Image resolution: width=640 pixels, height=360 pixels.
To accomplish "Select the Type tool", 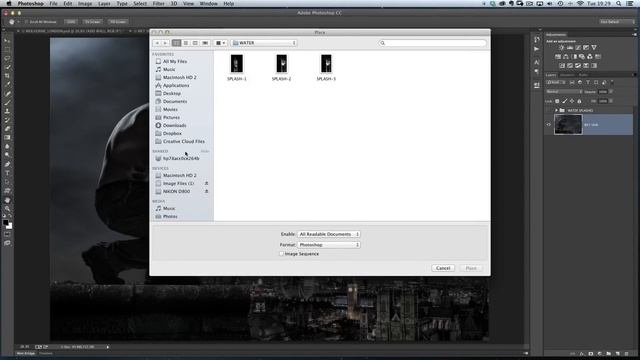I will click(x=7, y=173).
